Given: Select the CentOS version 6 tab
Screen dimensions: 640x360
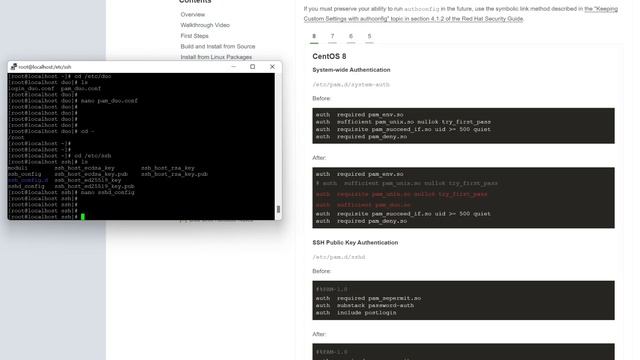Looking at the screenshot, I should click(x=351, y=37).
